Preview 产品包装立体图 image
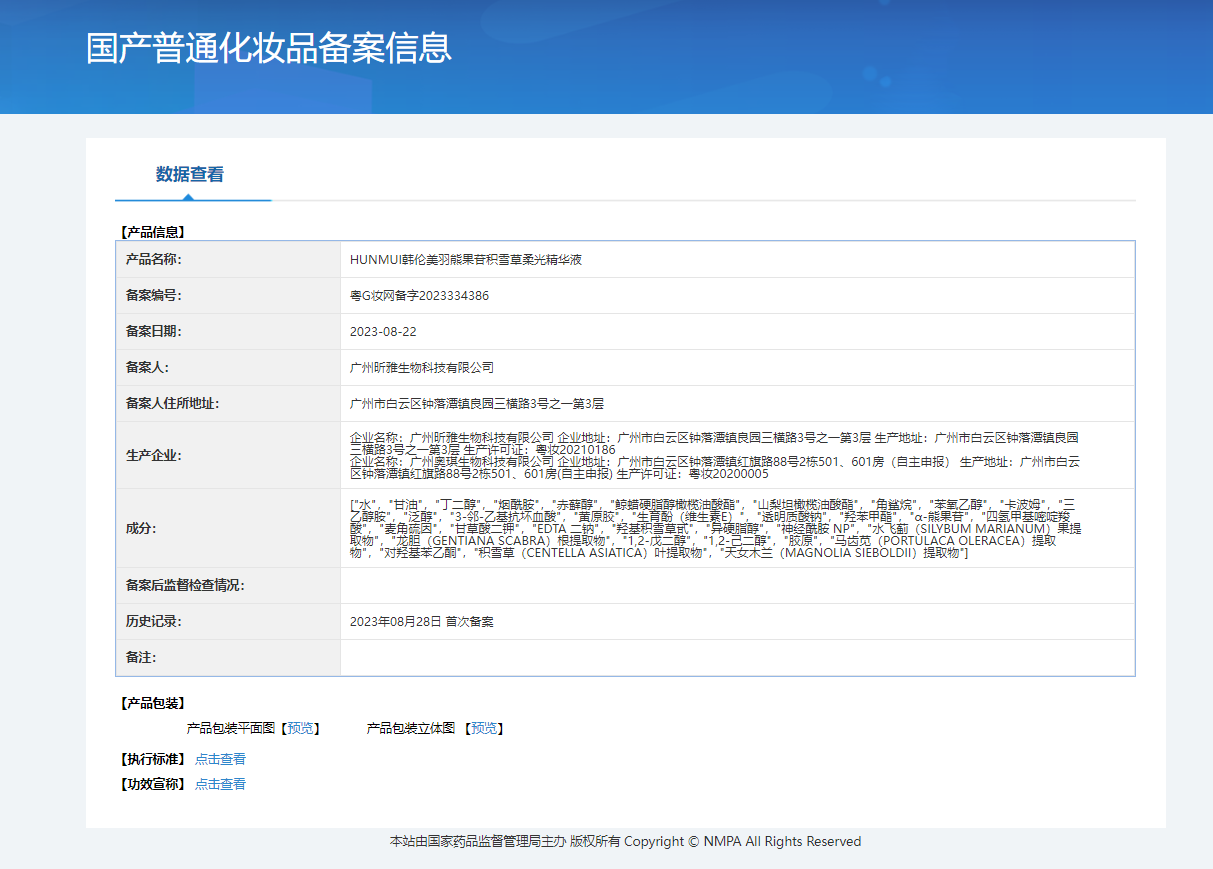Image resolution: width=1213 pixels, height=869 pixels. click(484, 728)
